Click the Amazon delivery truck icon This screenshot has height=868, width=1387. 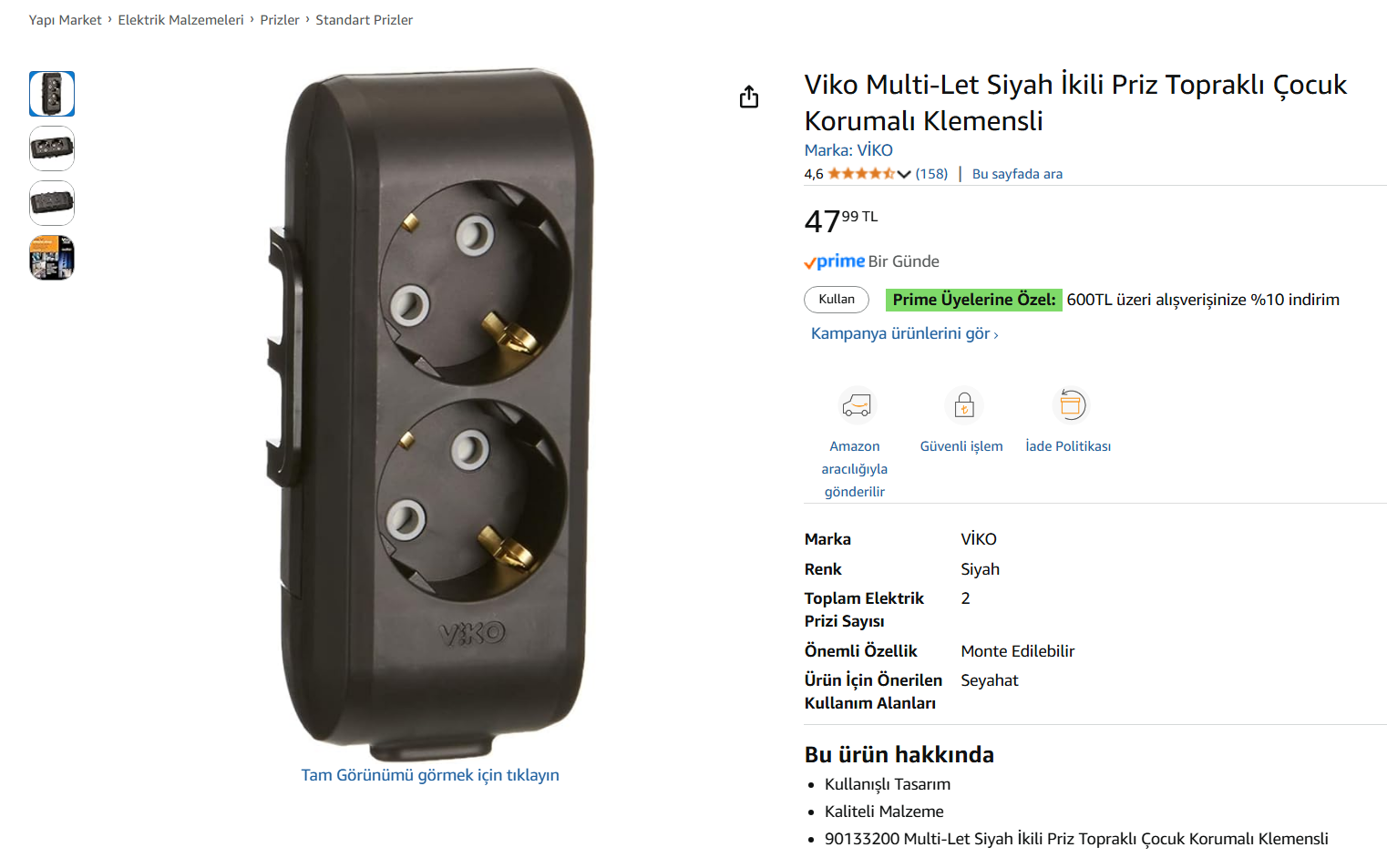coord(856,404)
